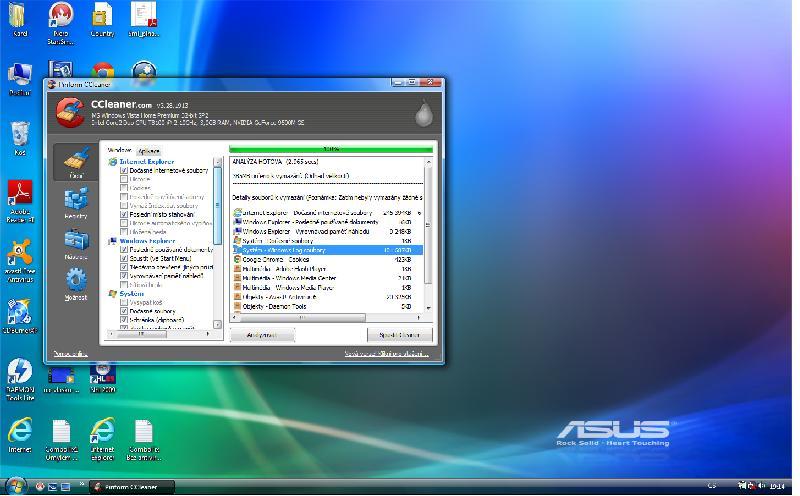Click the Switch Between Windows quick launch icon

(x=53, y=486)
